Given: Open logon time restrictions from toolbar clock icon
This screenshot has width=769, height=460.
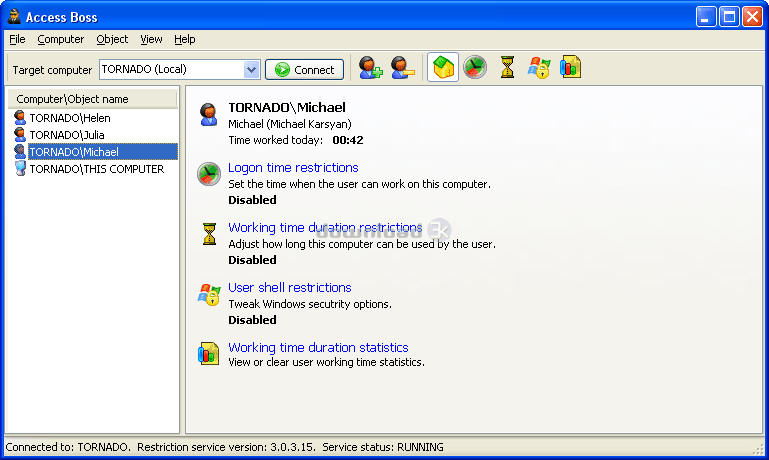Looking at the screenshot, I should click(474, 68).
